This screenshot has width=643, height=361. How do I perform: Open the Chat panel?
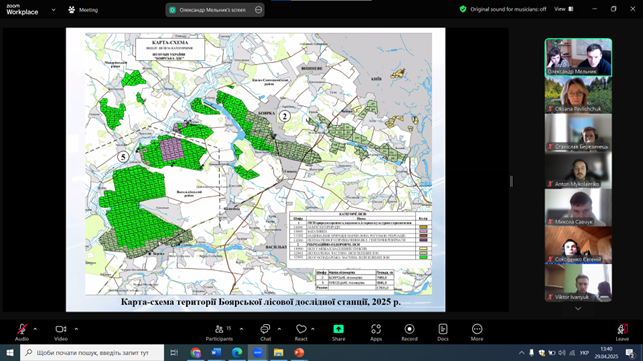(x=265, y=332)
